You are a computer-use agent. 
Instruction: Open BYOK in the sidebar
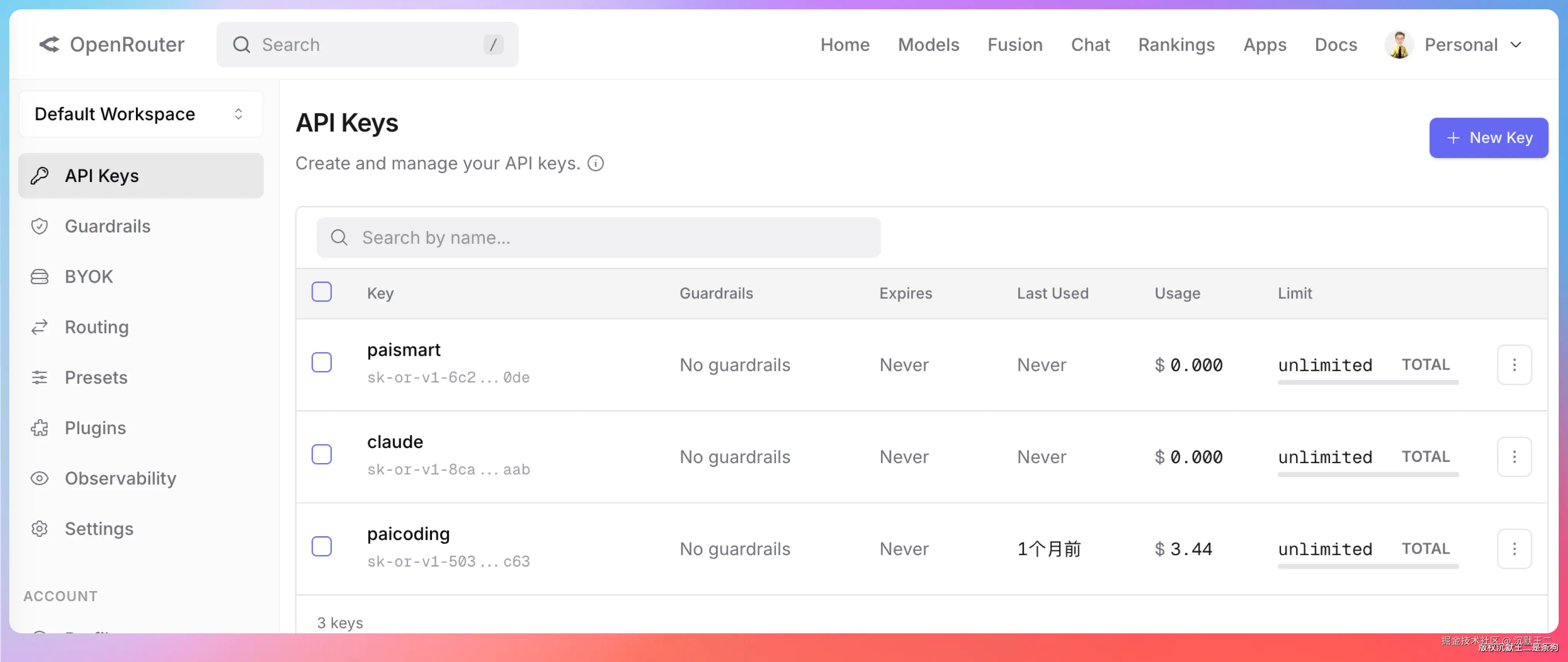click(141, 276)
